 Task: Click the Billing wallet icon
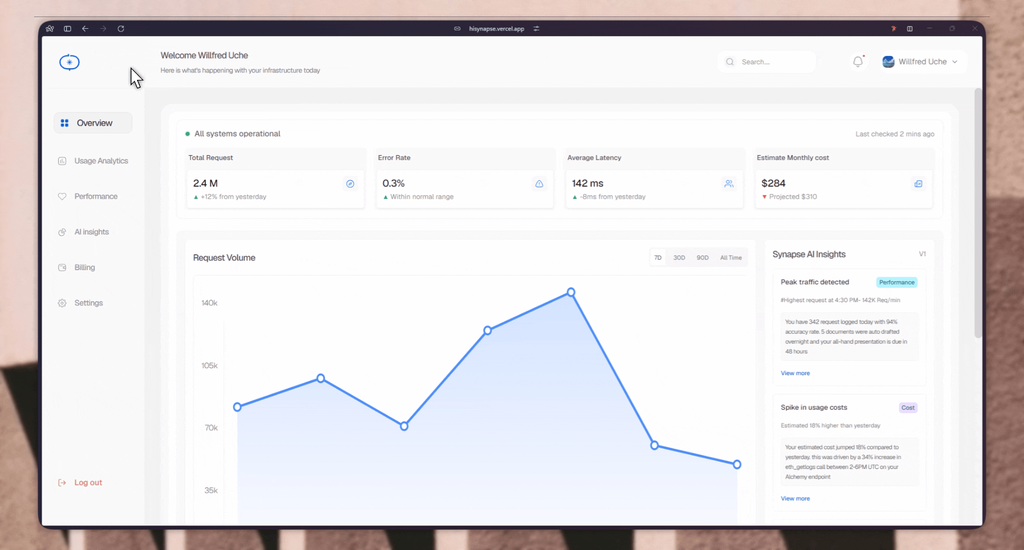[x=62, y=267]
